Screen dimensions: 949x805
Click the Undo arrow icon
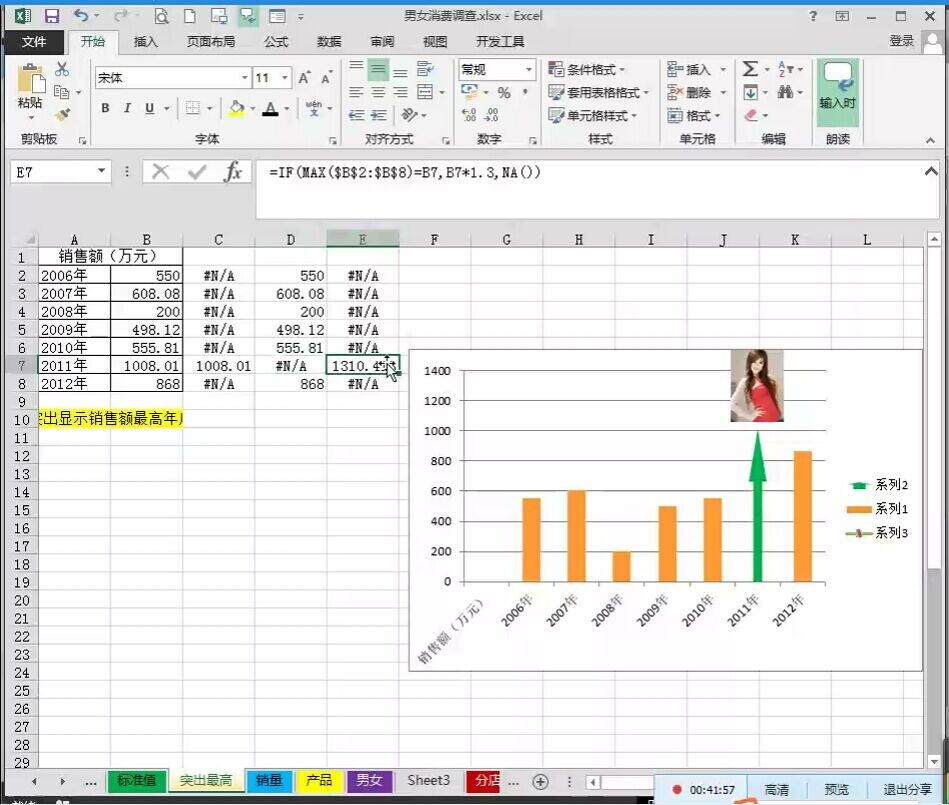click(81, 16)
